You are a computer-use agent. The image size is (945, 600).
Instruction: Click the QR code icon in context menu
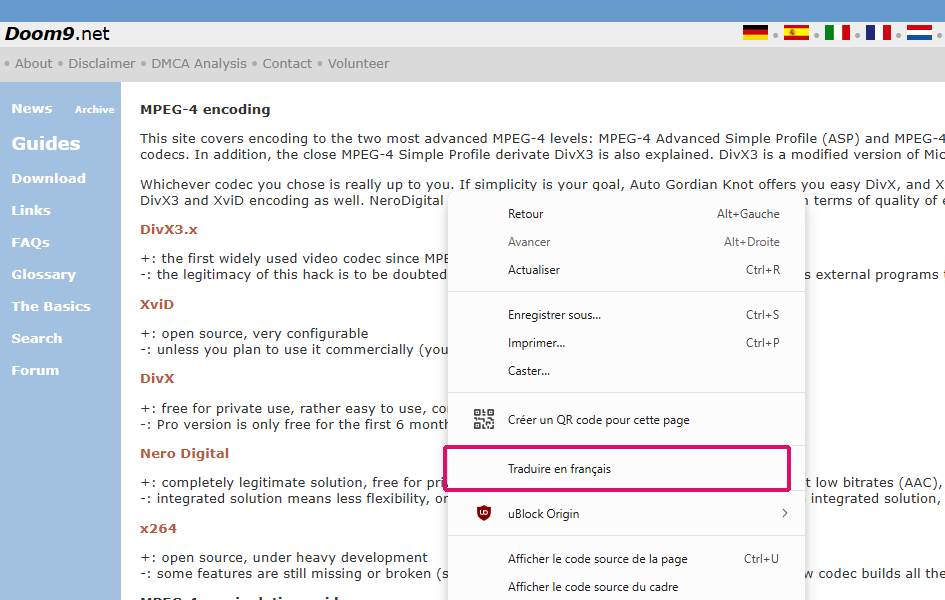tap(483, 419)
